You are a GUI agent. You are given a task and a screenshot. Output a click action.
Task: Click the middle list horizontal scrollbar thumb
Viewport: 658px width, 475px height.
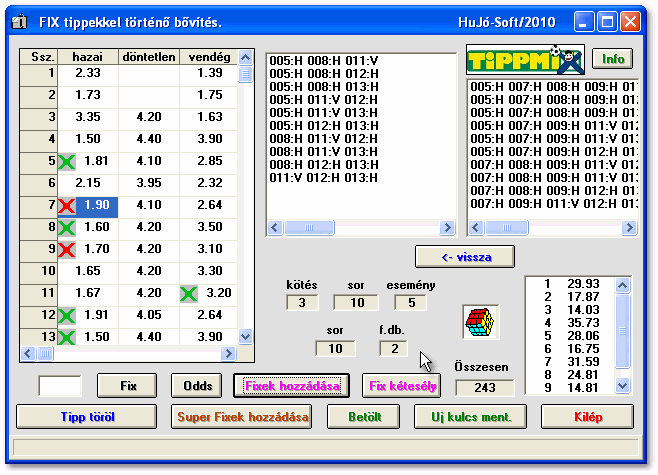coord(309,227)
